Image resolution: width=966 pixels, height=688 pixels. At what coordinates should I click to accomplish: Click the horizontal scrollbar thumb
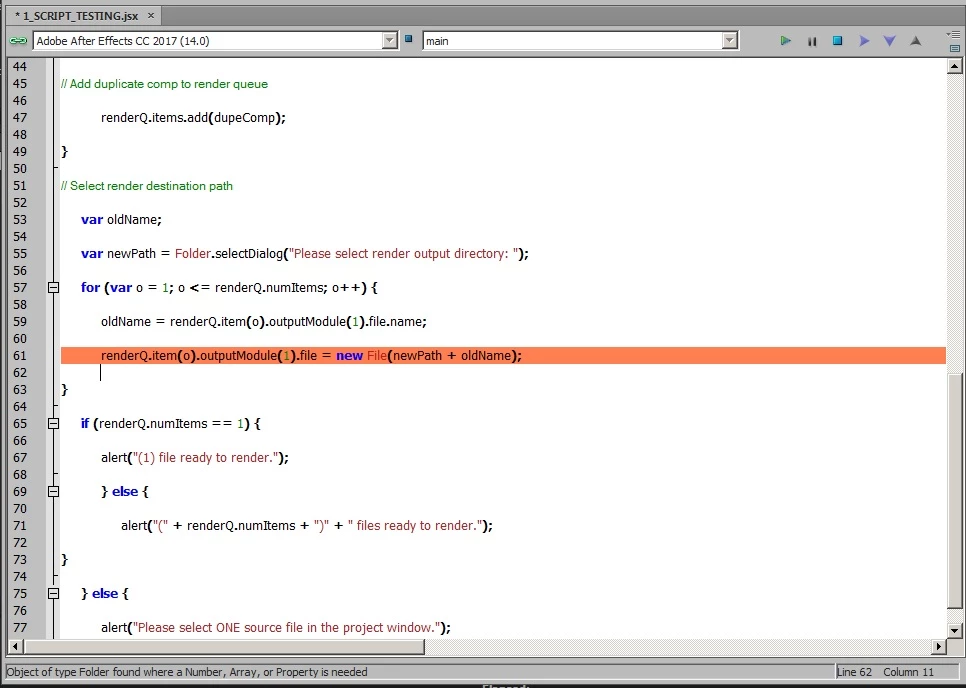pos(224,646)
